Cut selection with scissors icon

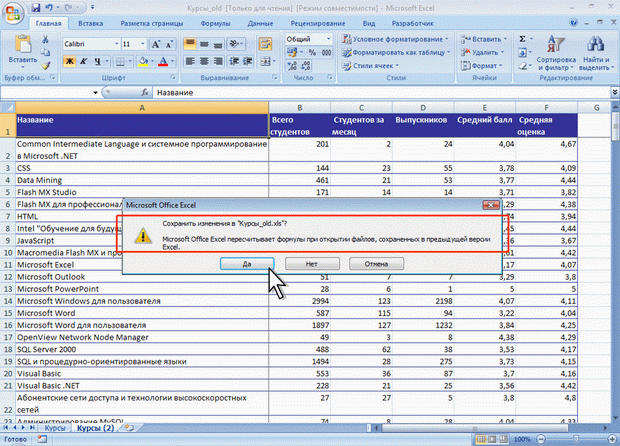coord(45,39)
